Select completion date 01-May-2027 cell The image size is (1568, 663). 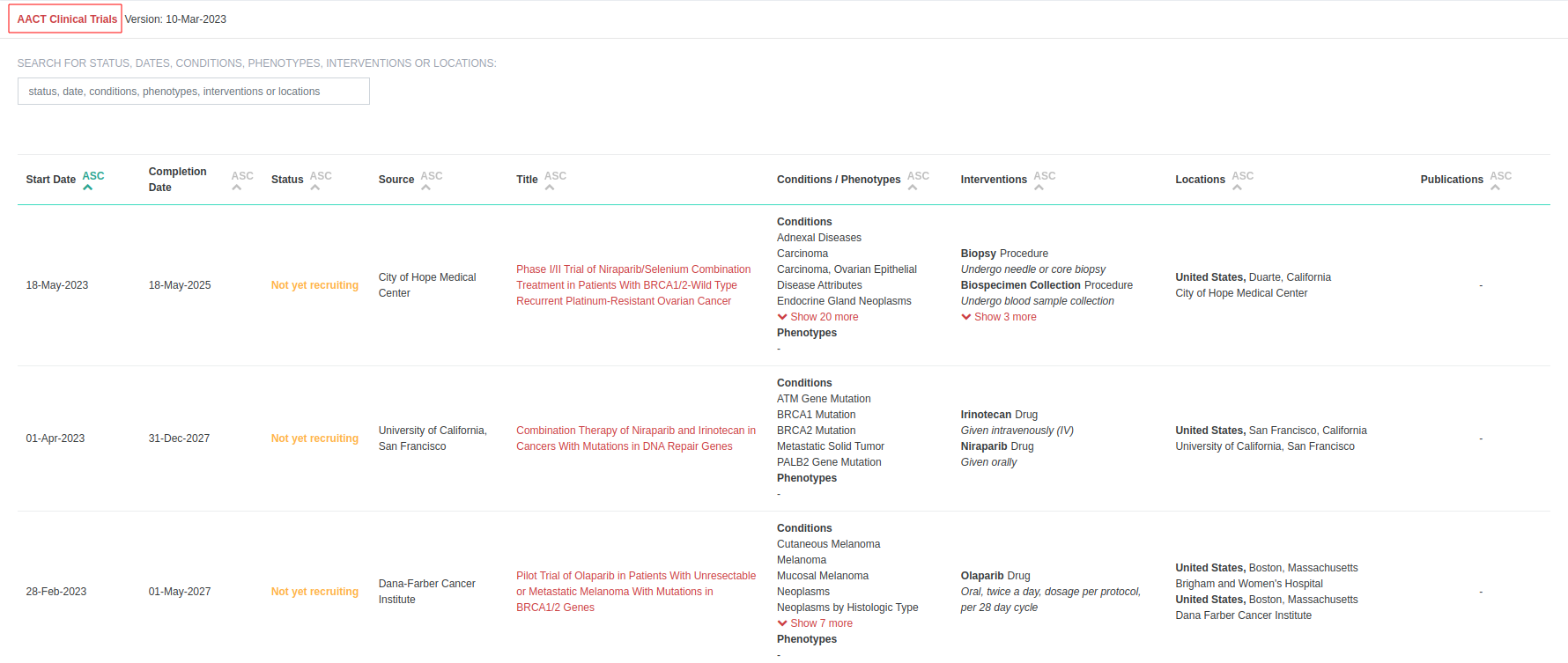click(180, 592)
